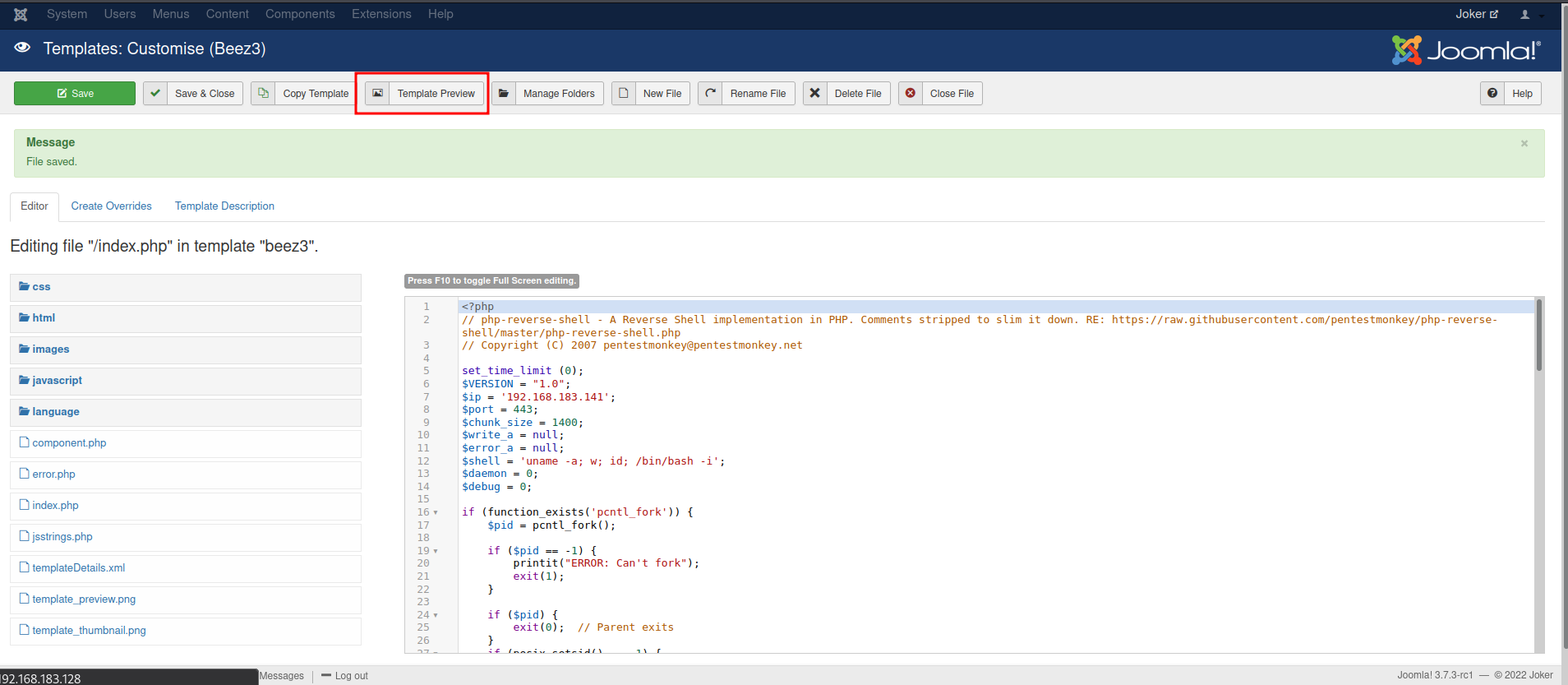The height and width of the screenshot is (685, 1568).
Task: Place cursor on the $ip line of code
Action: click(538, 397)
